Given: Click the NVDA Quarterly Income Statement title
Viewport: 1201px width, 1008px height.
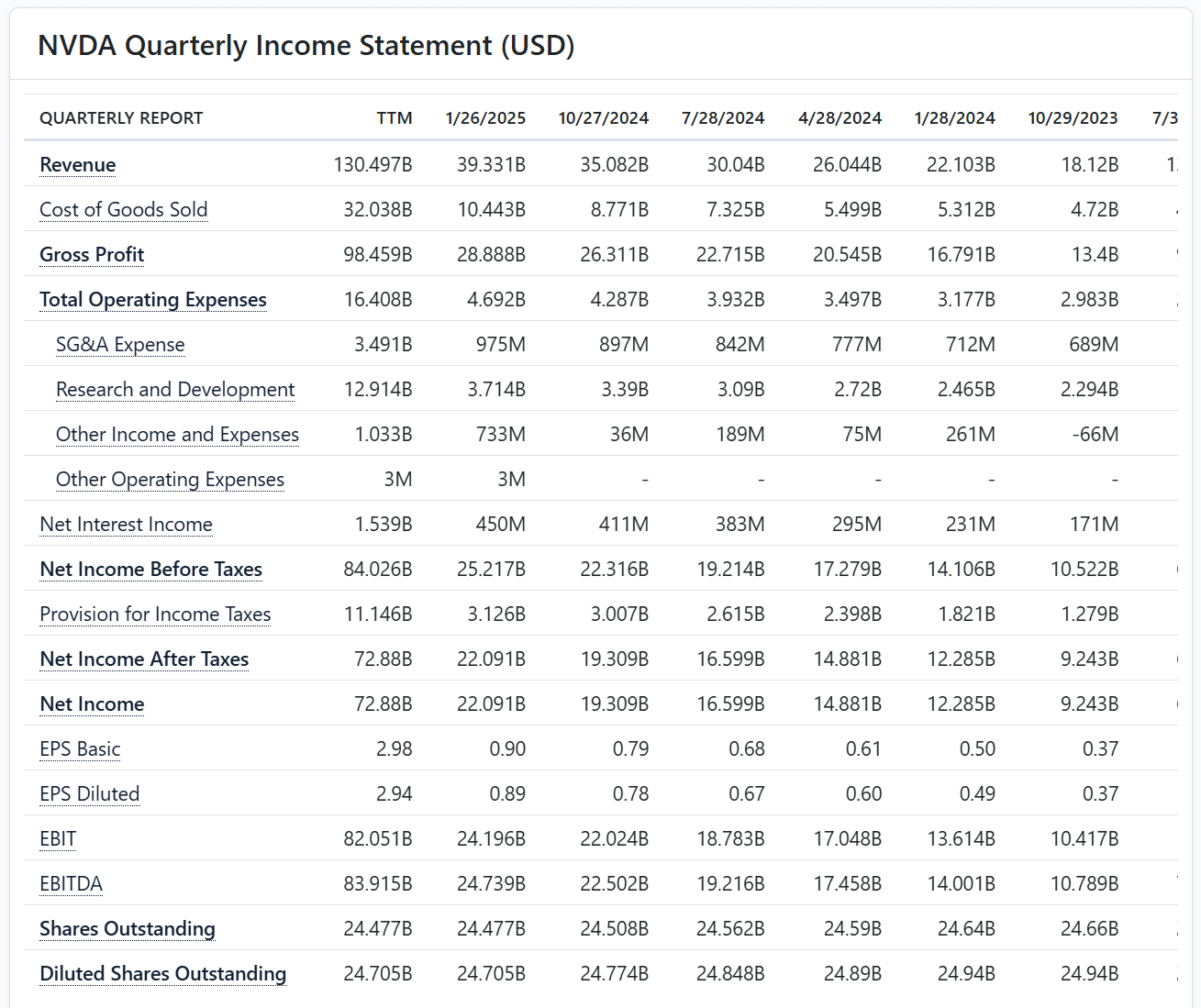Looking at the screenshot, I should pyautogui.click(x=306, y=46).
